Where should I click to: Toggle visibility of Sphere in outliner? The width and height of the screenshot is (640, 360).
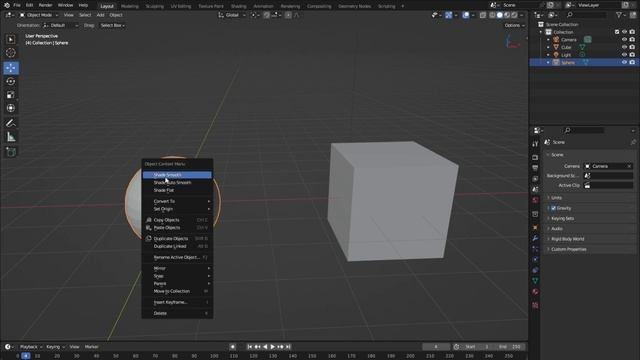point(624,62)
